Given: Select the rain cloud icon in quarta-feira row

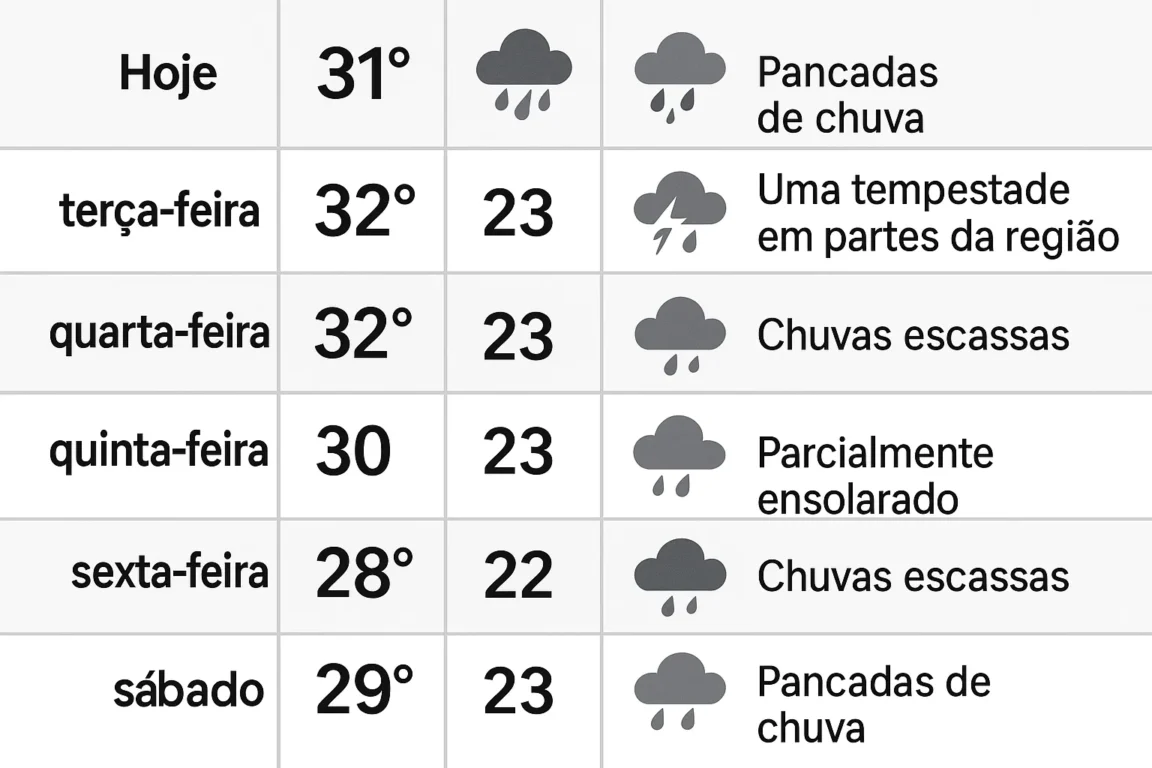Looking at the screenshot, I should [680, 336].
